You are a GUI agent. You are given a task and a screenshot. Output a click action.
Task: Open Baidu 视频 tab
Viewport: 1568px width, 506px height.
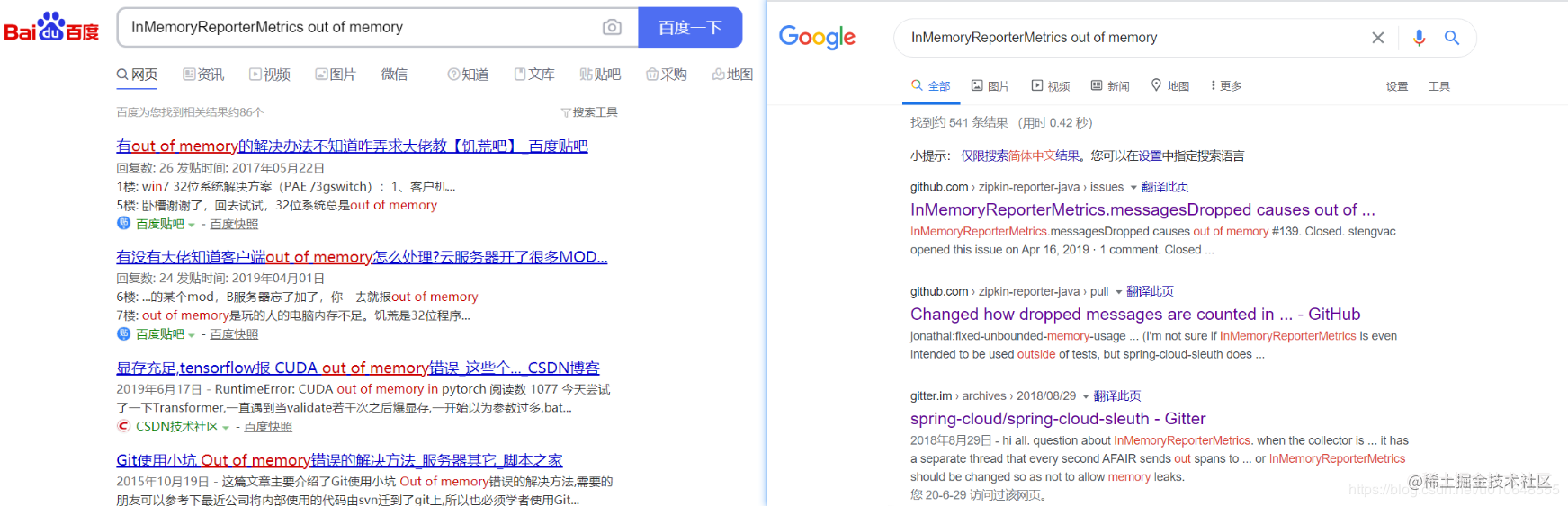point(270,75)
